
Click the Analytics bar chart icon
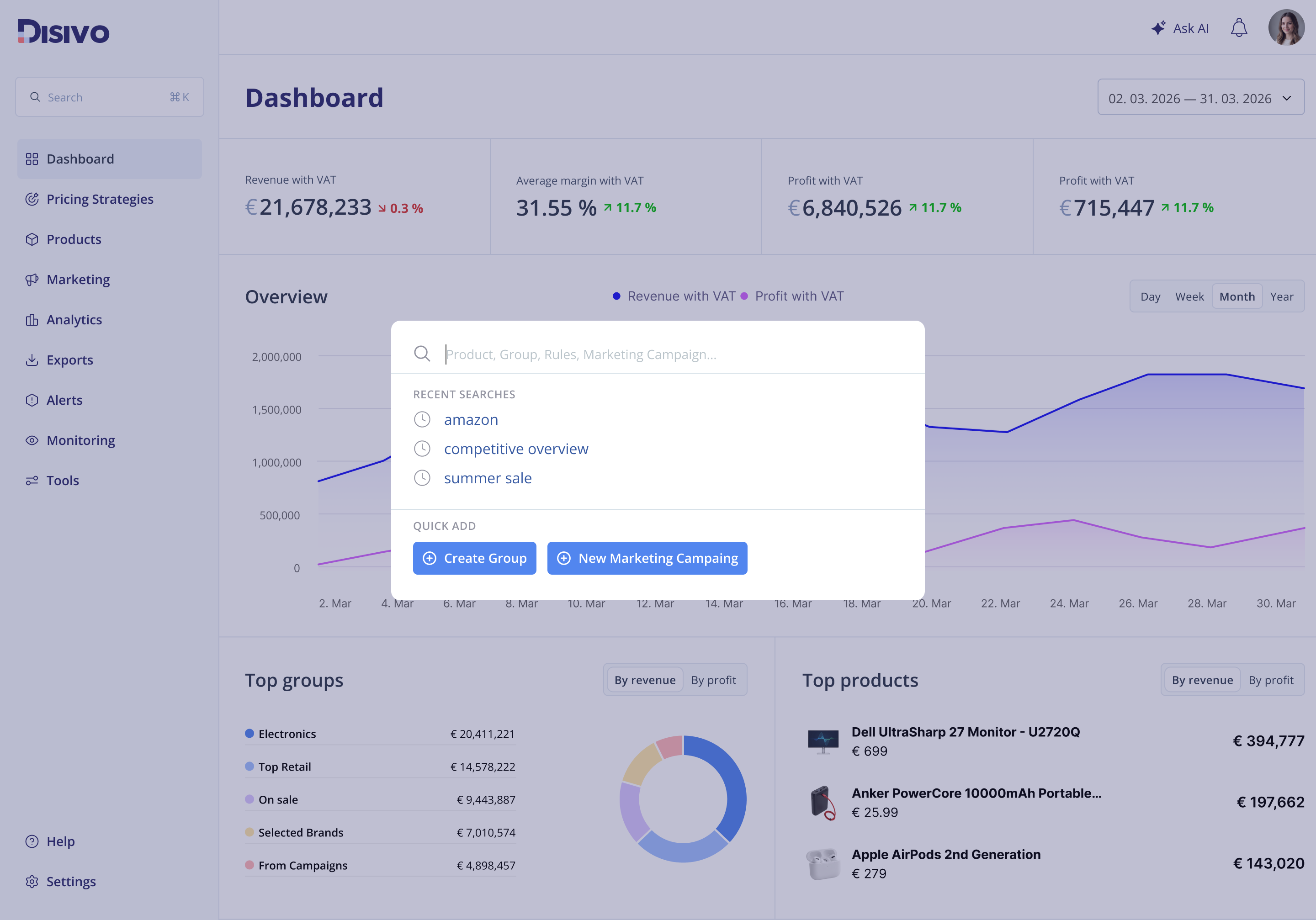pos(32,319)
